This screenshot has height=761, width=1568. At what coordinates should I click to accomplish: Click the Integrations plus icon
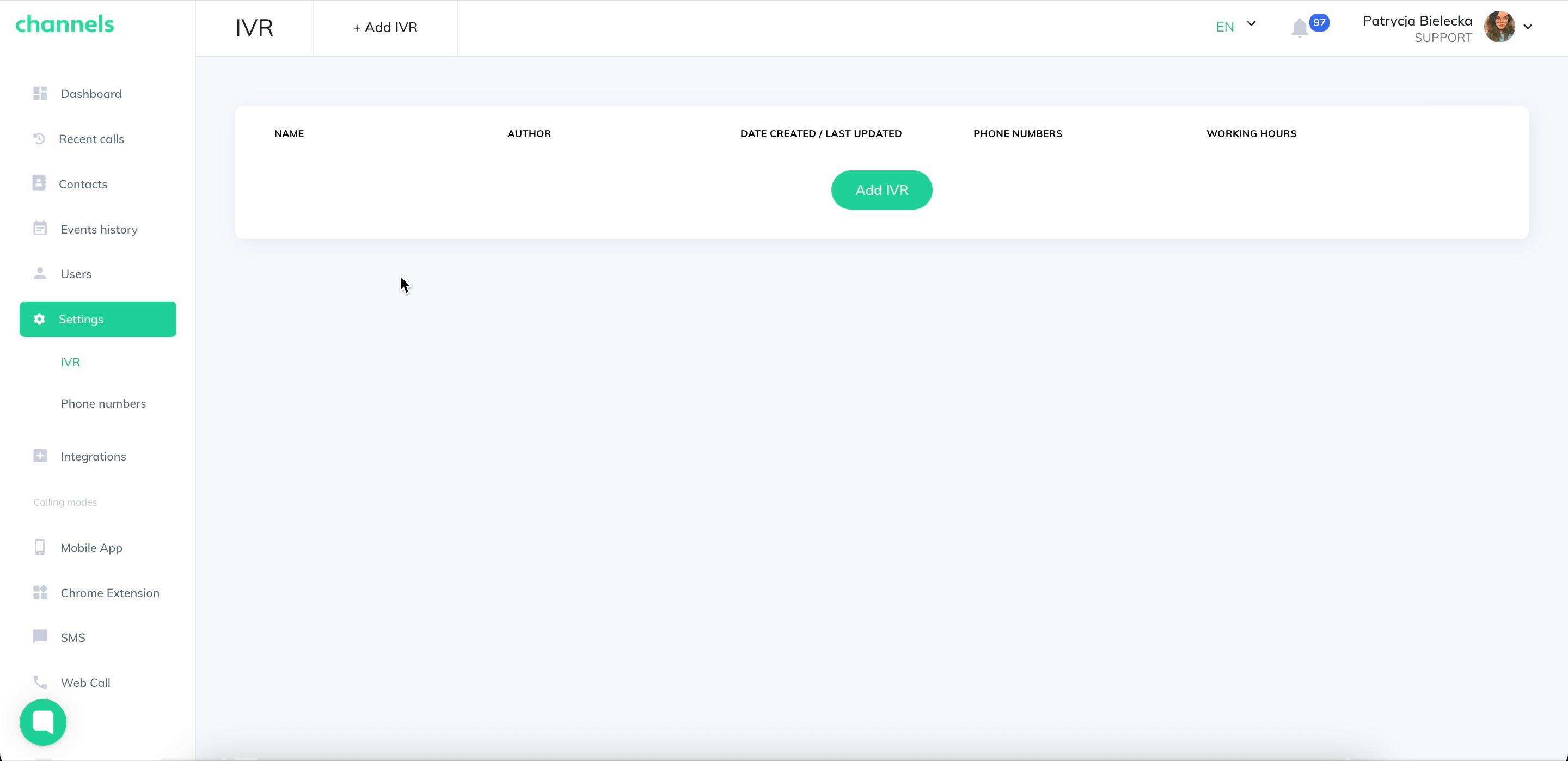click(x=40, y=456)
